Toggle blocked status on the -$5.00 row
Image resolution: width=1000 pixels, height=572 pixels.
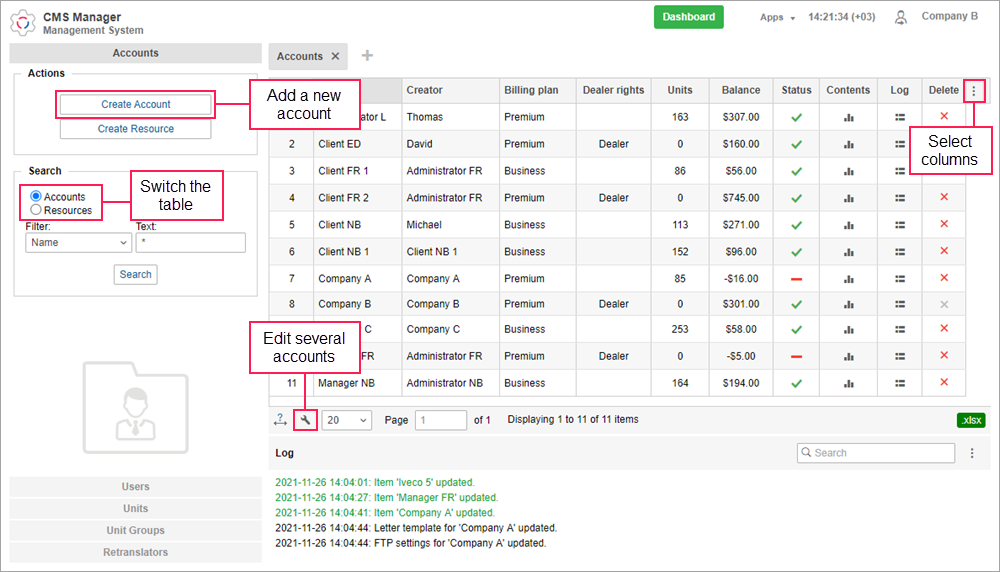point(797,356)
